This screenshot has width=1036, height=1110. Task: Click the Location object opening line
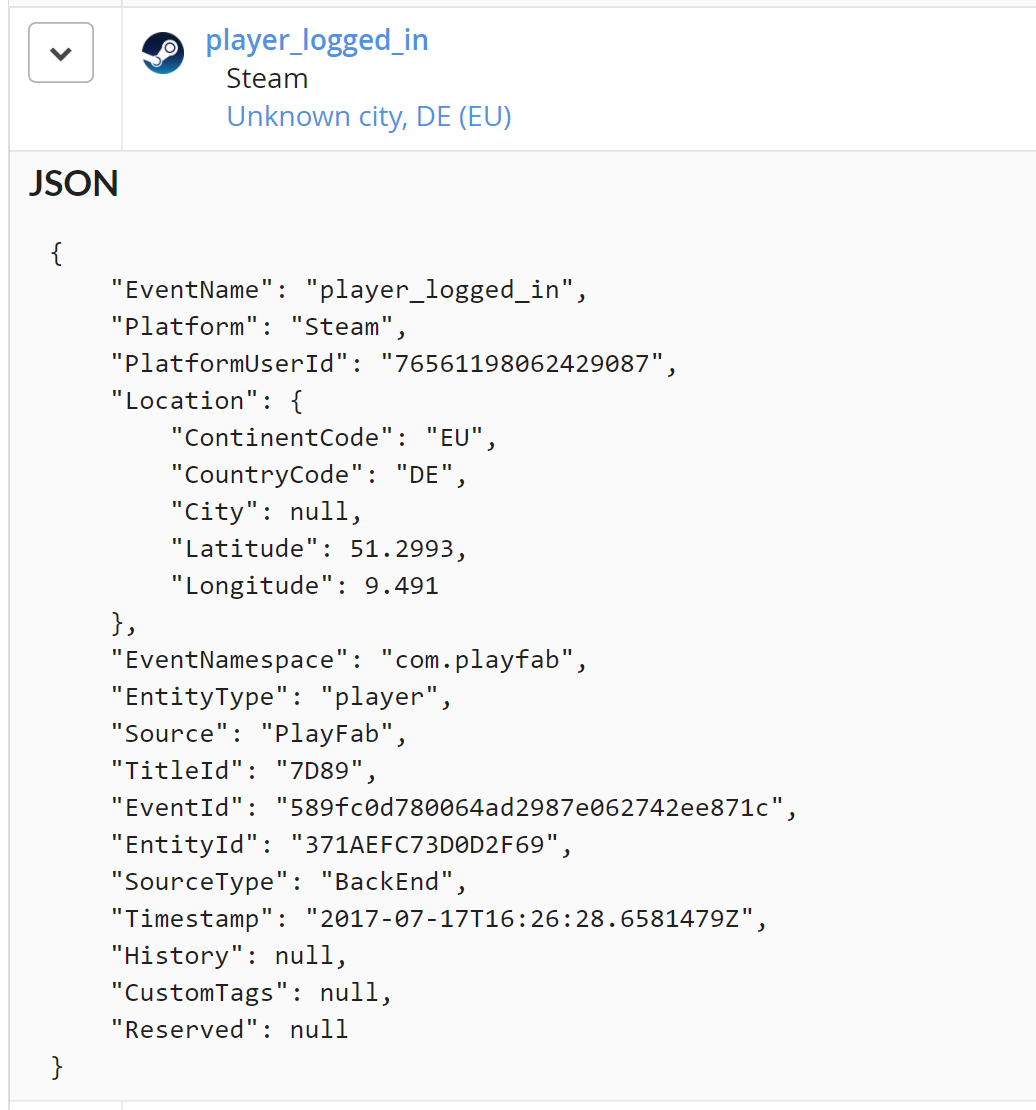(x=207, y=401)
